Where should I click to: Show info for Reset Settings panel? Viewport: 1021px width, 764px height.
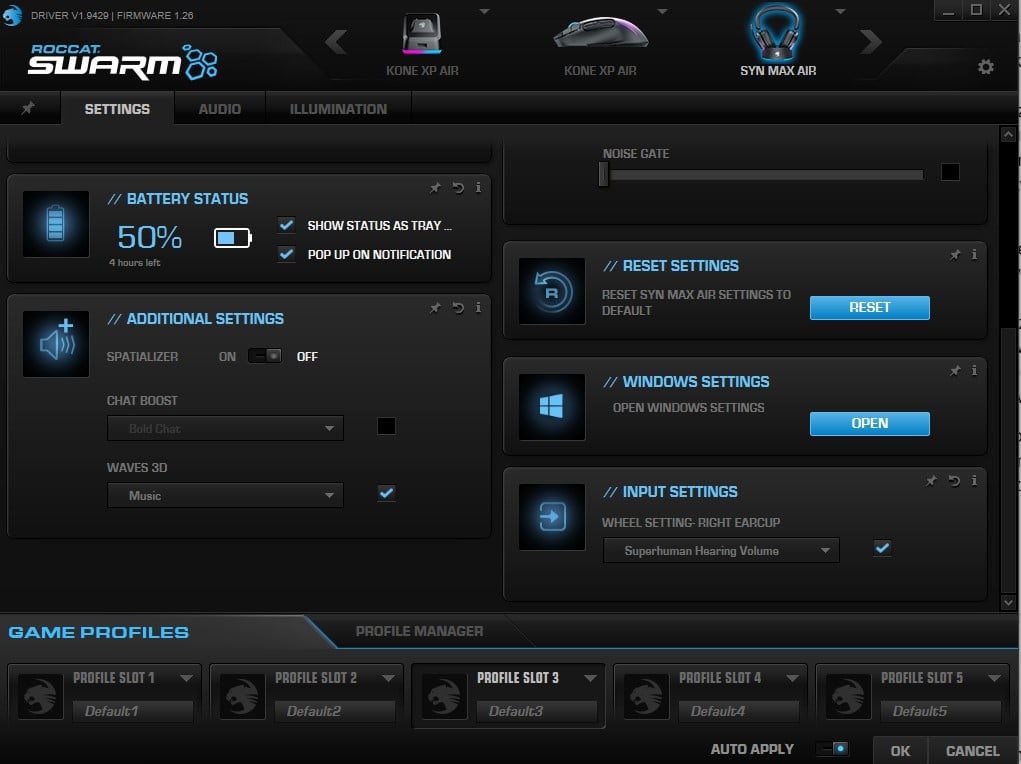coord(974,255)
